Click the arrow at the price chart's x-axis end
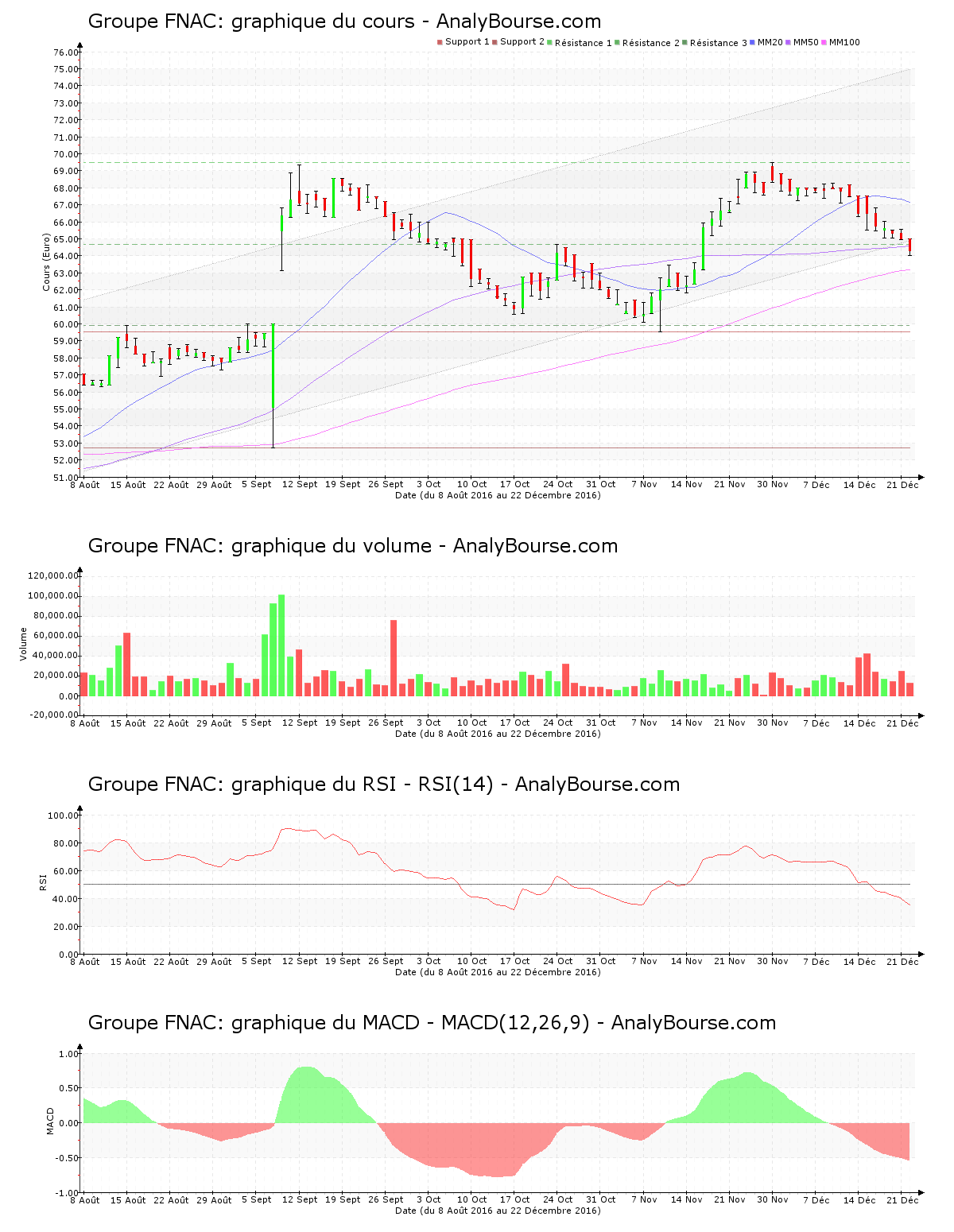 pos(921,478)
